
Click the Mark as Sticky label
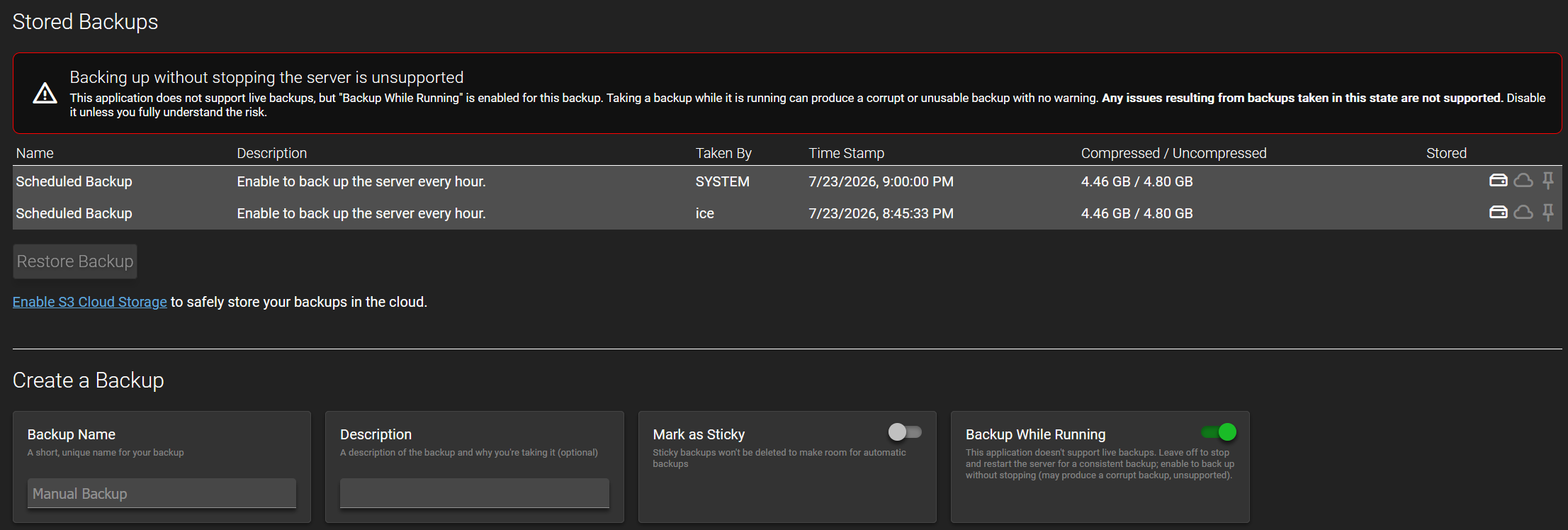pos(699,434)
